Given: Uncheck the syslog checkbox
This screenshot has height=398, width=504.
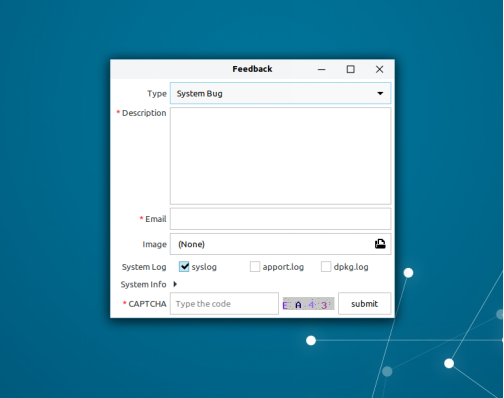Looking at the screenshot, I should point(184,267).
